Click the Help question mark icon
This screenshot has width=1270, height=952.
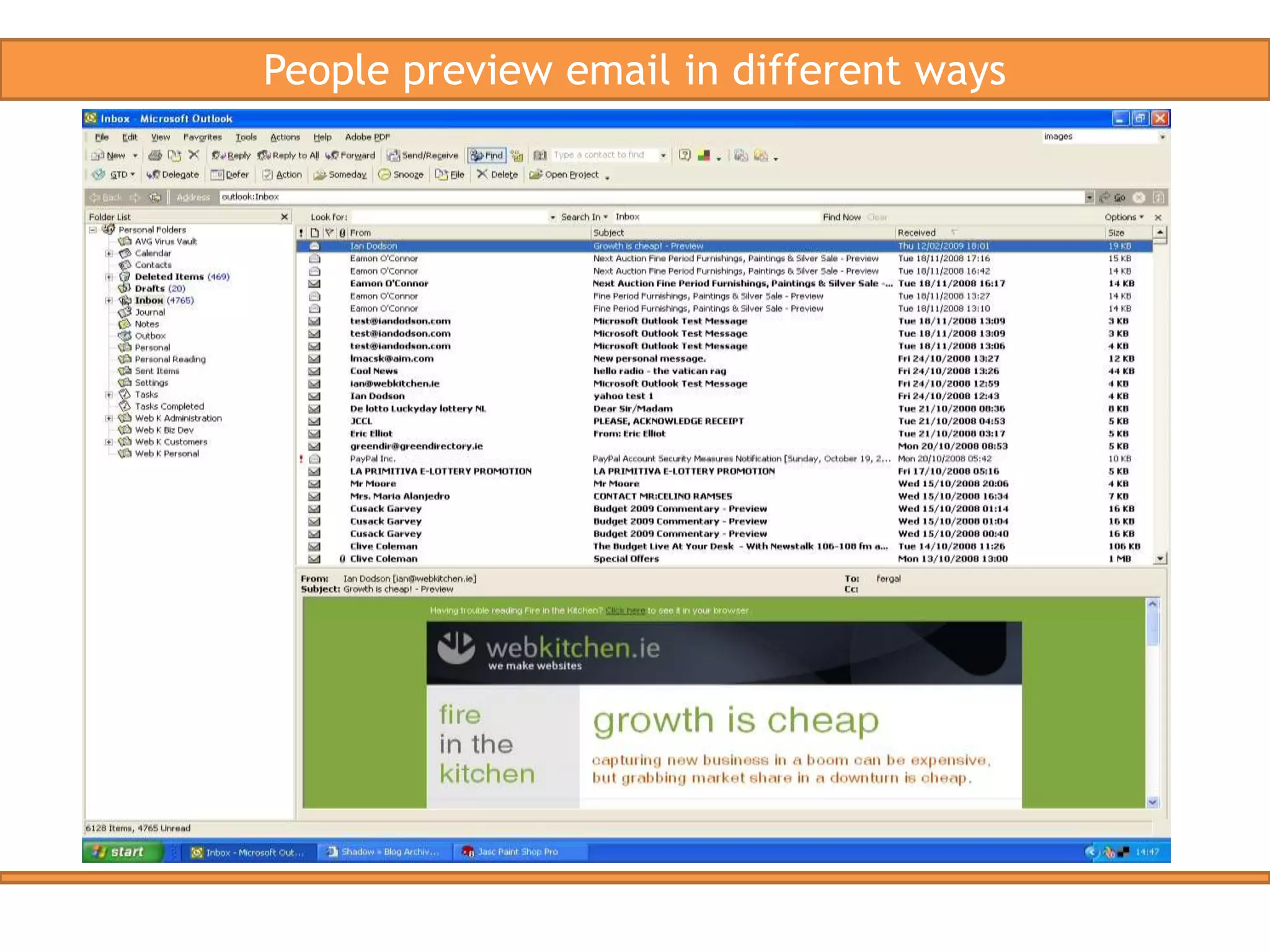(685, 155)
